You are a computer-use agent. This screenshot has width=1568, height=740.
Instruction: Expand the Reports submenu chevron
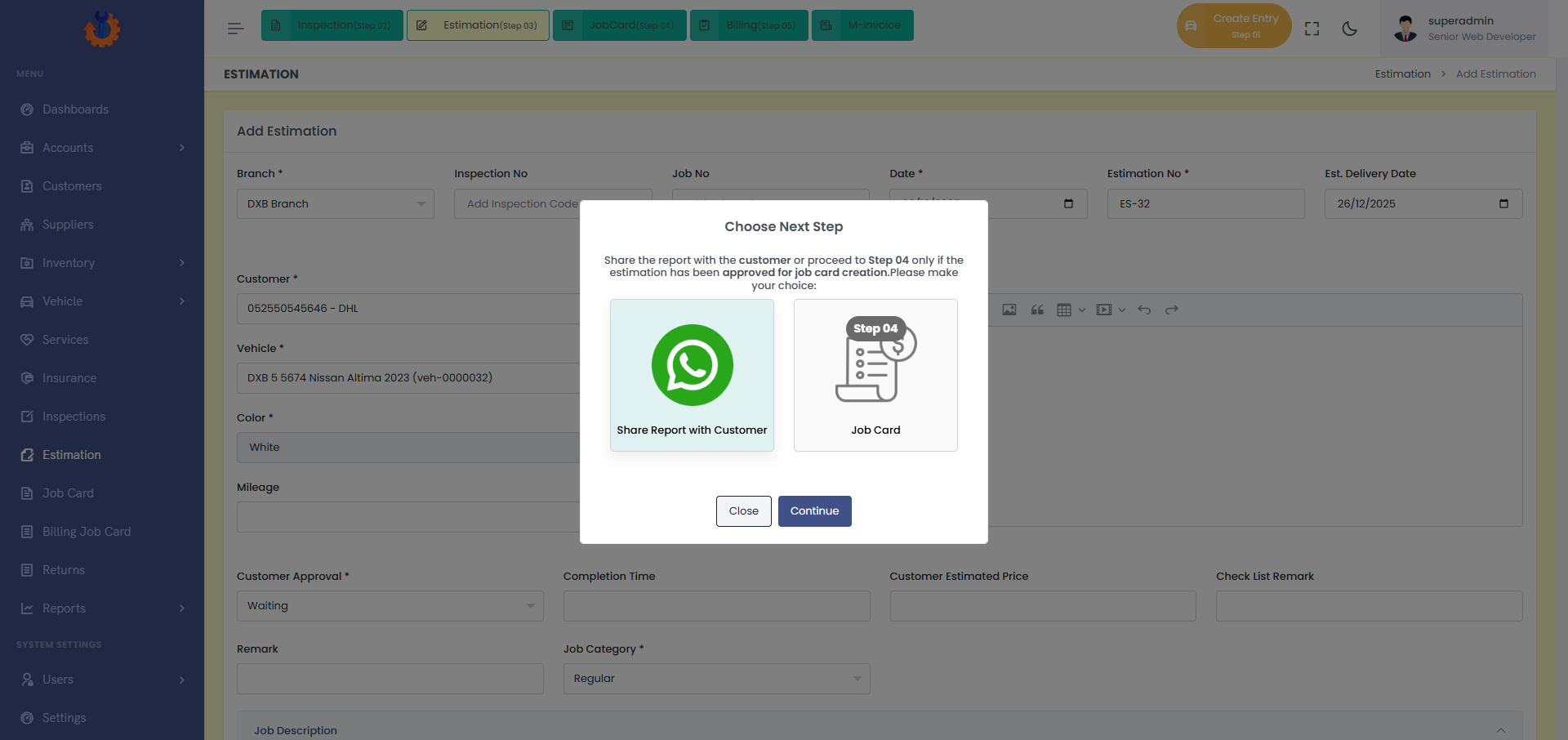(x=182, y=608)
